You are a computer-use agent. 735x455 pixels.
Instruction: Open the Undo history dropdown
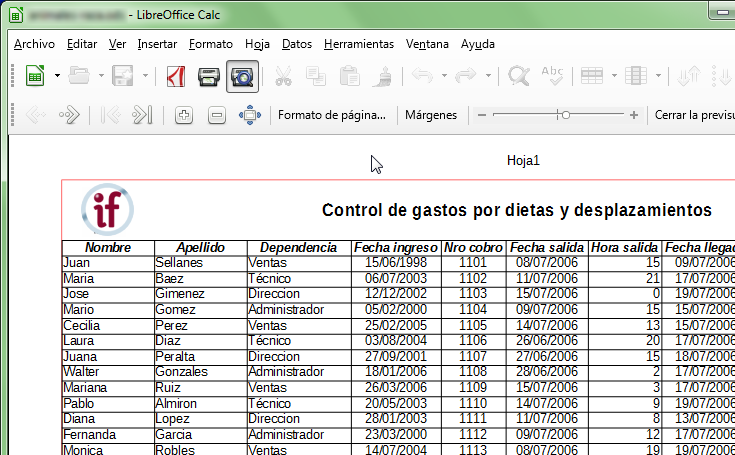tap(444, 75)
